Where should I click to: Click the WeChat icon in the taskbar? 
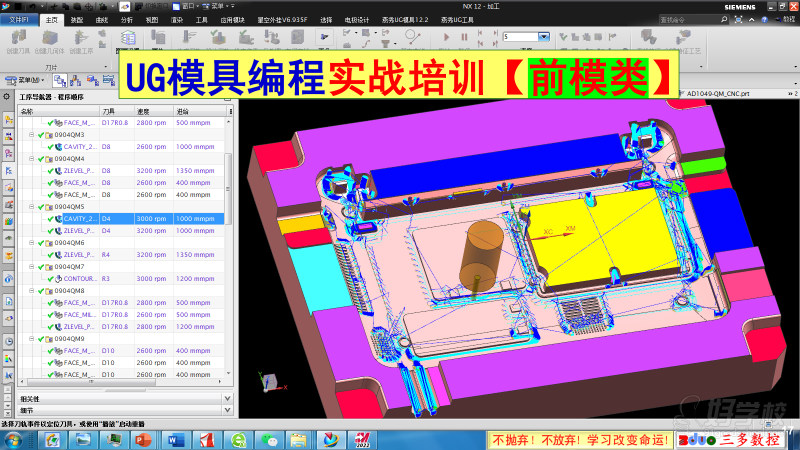click(x=268, y=440)
